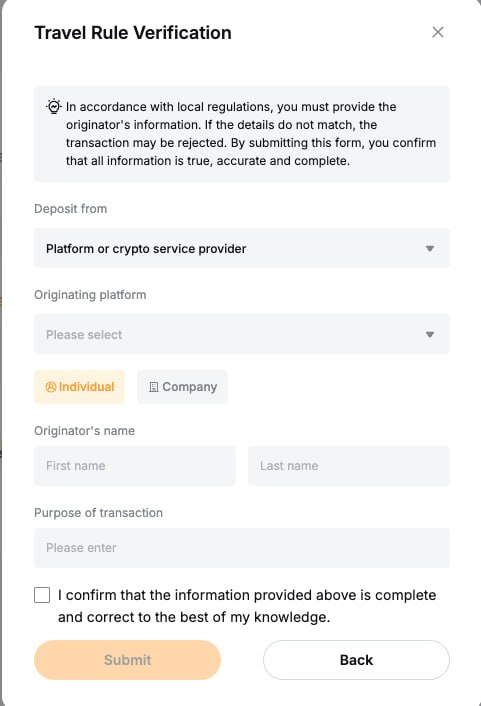Image resolution: width=481 pixels, height=706 pixels.
Task: Click the building icon on Company button
Action: (x=154, y=387)
